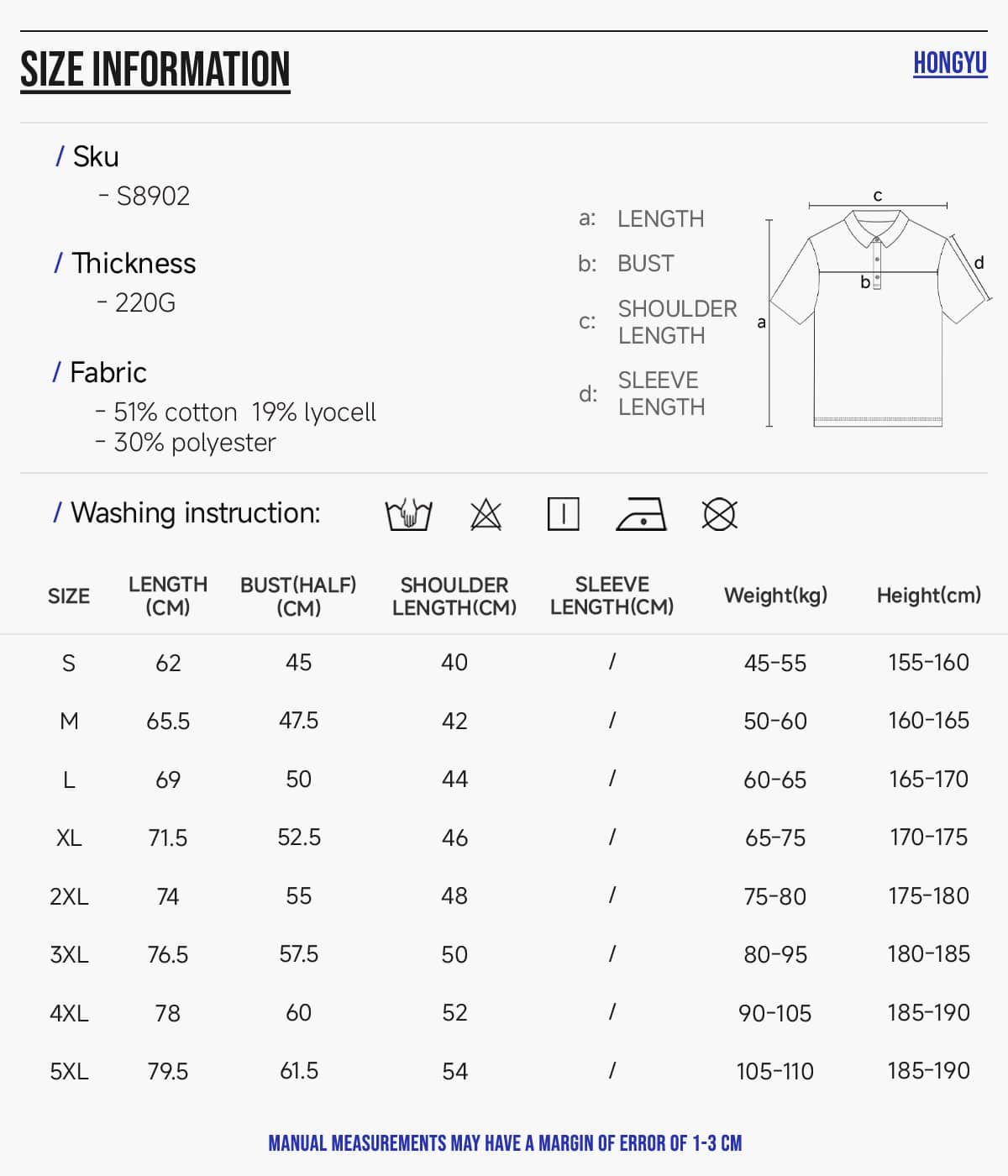1008x1176 pixels.
Task: Select the XL size row label
Action: 69,837
